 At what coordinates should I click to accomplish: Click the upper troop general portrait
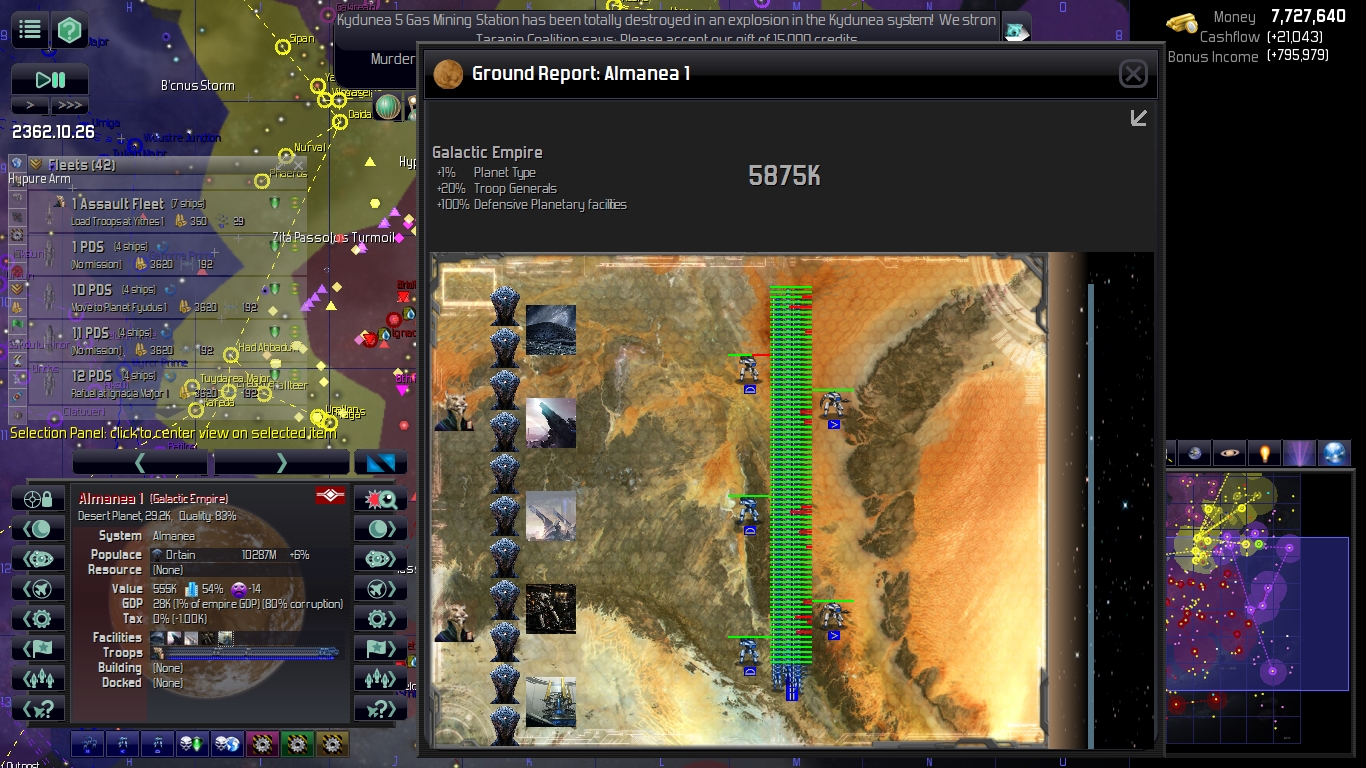[453, 411]
